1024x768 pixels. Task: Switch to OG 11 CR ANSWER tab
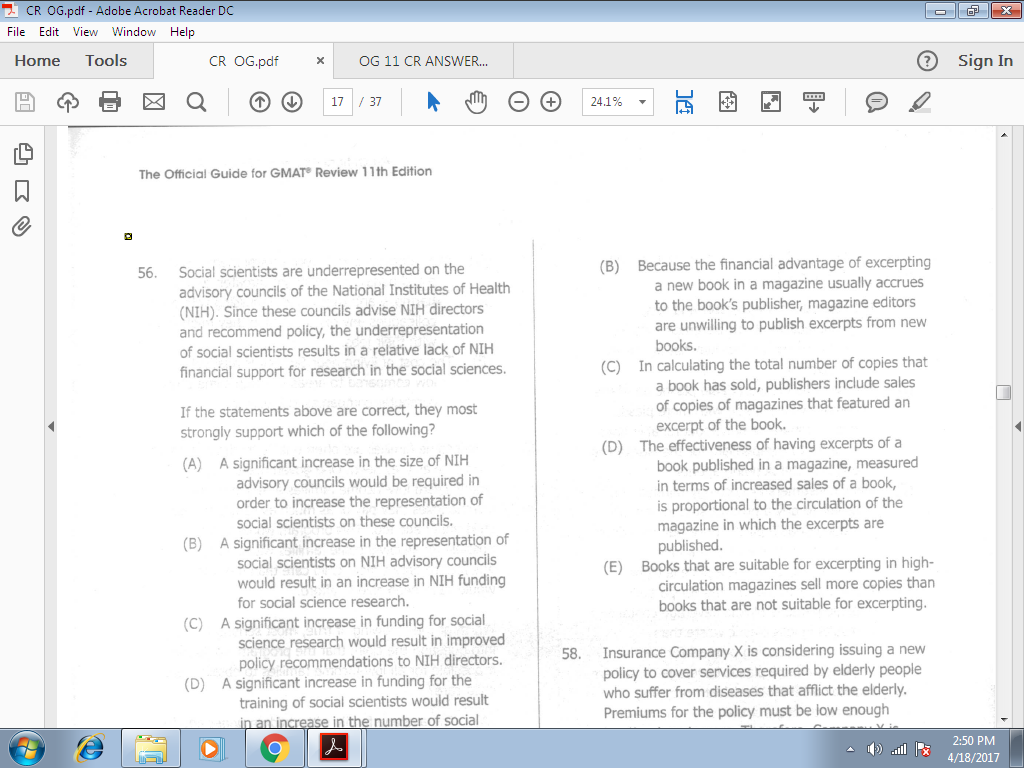423,61
